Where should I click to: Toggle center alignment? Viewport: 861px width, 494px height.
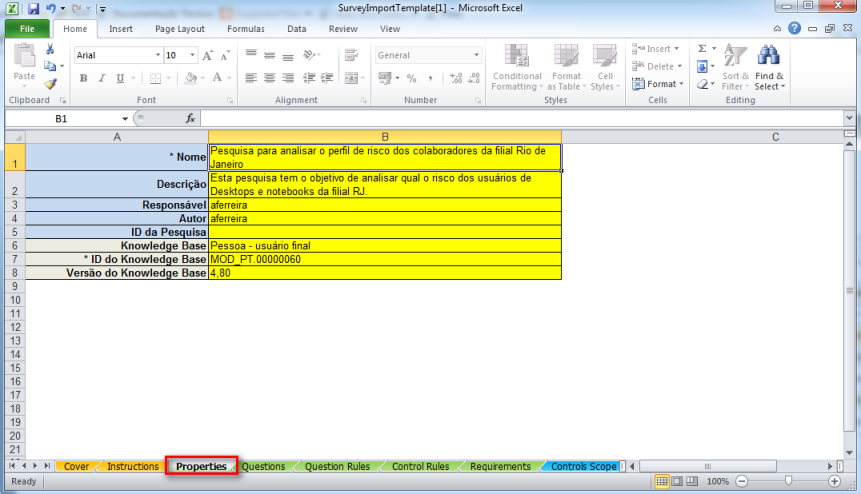(269, 78)
